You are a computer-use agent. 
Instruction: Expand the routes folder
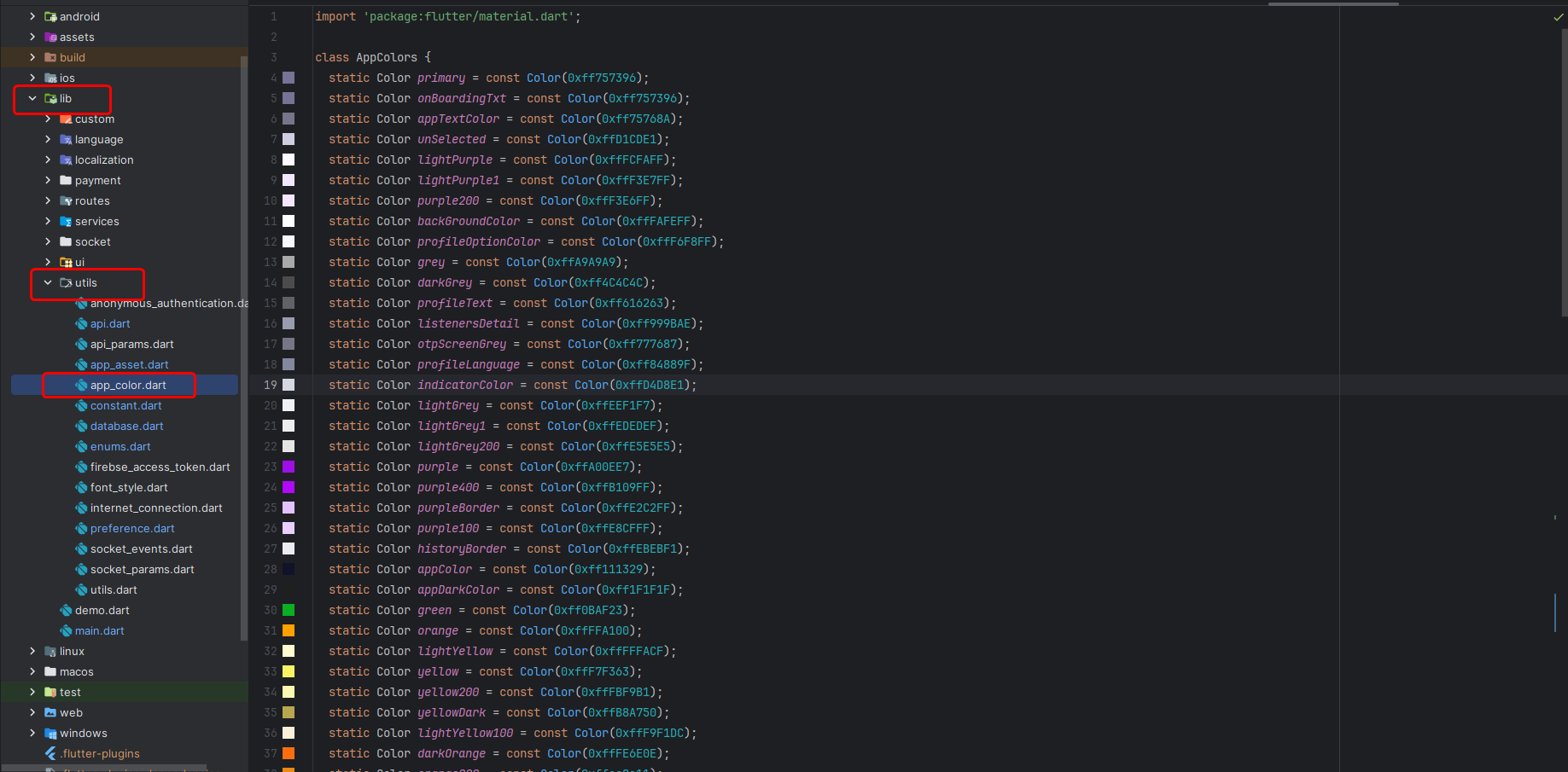click(x=48, y=200)
